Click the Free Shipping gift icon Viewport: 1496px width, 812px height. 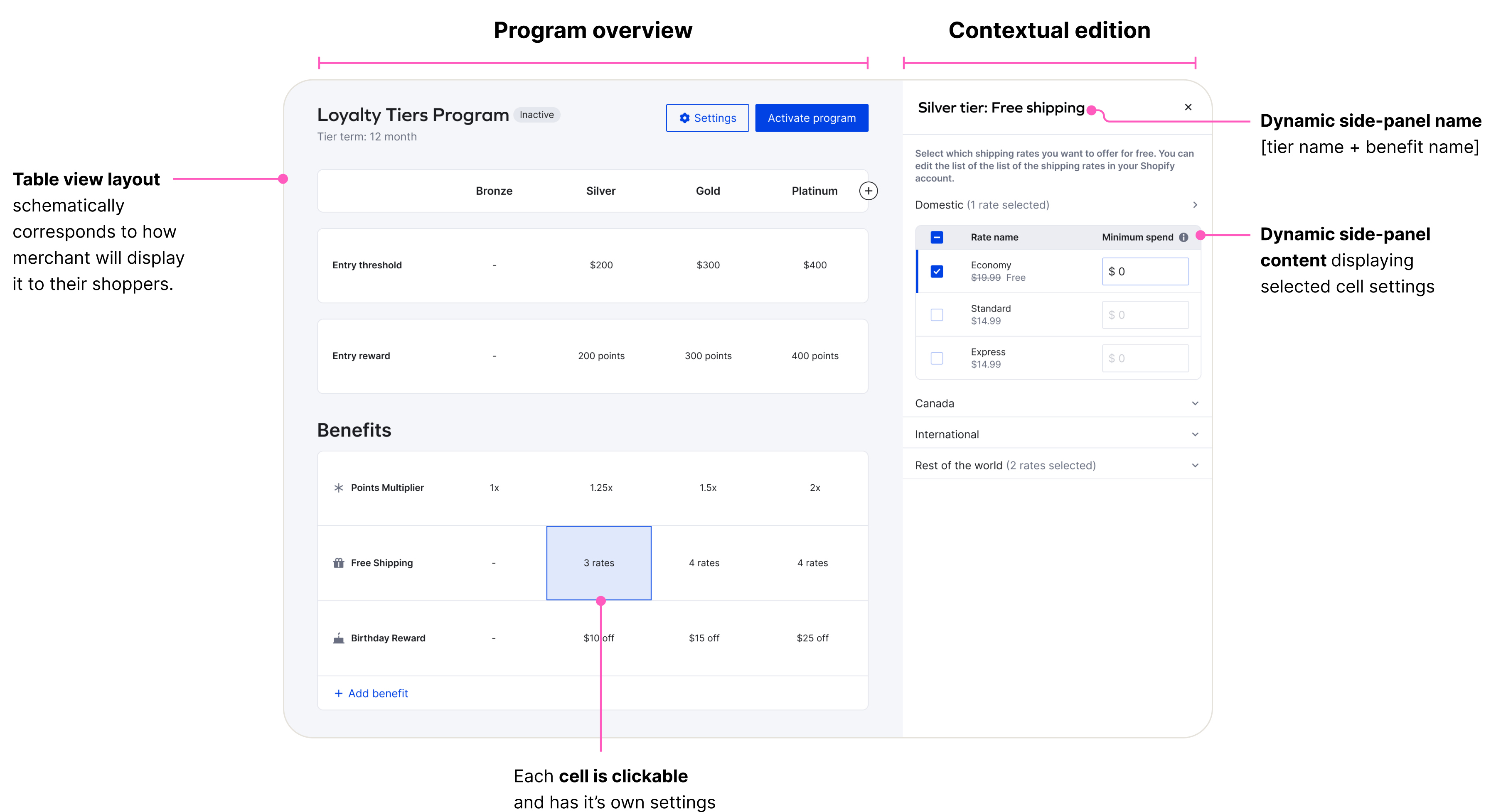click(339, 563)
